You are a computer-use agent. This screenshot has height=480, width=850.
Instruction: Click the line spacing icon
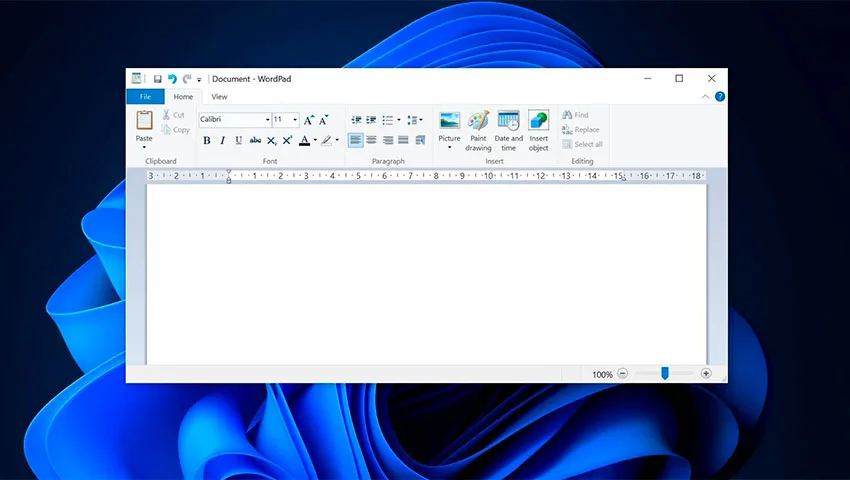[x=412, y=120]
